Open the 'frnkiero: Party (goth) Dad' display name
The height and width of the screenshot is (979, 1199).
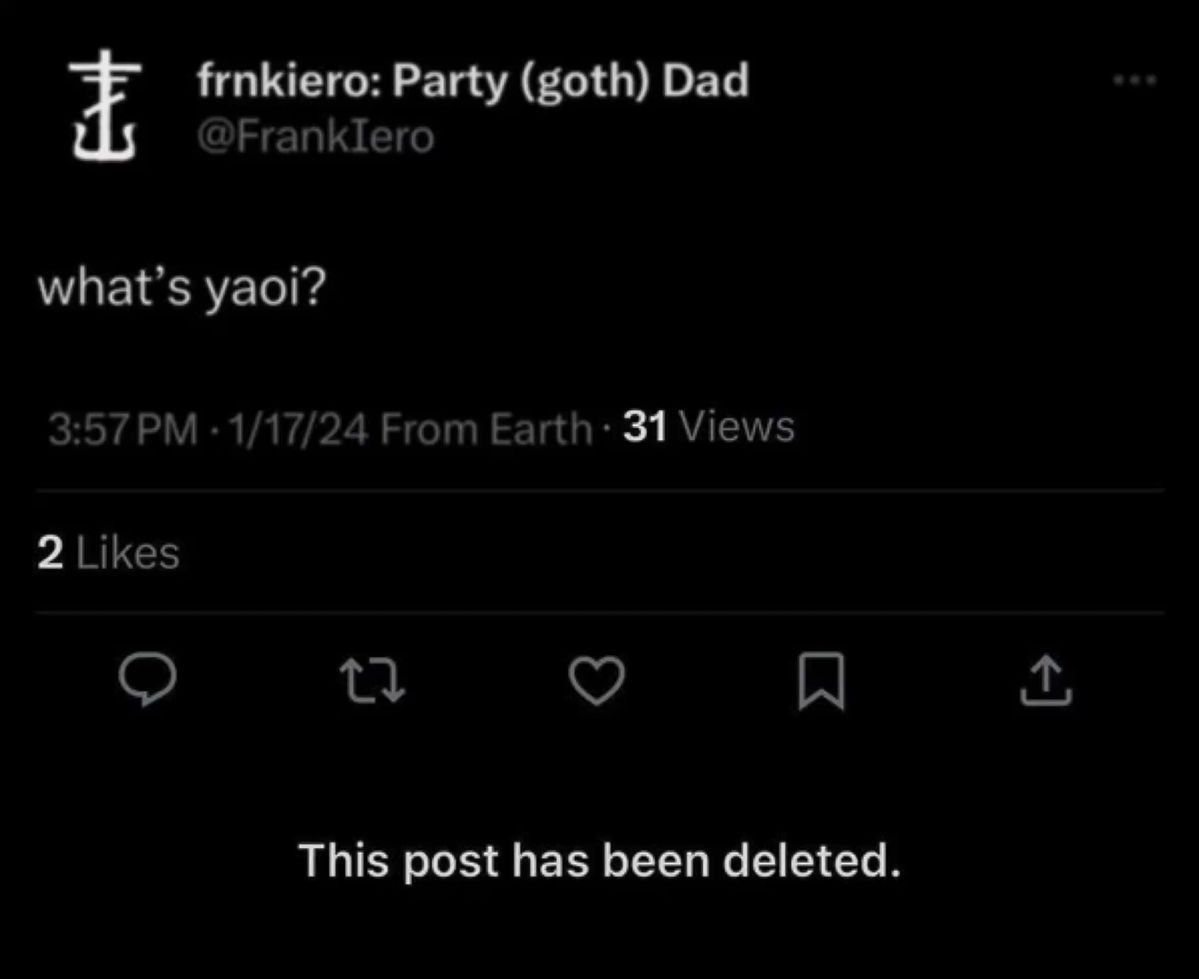click(472, 81)
